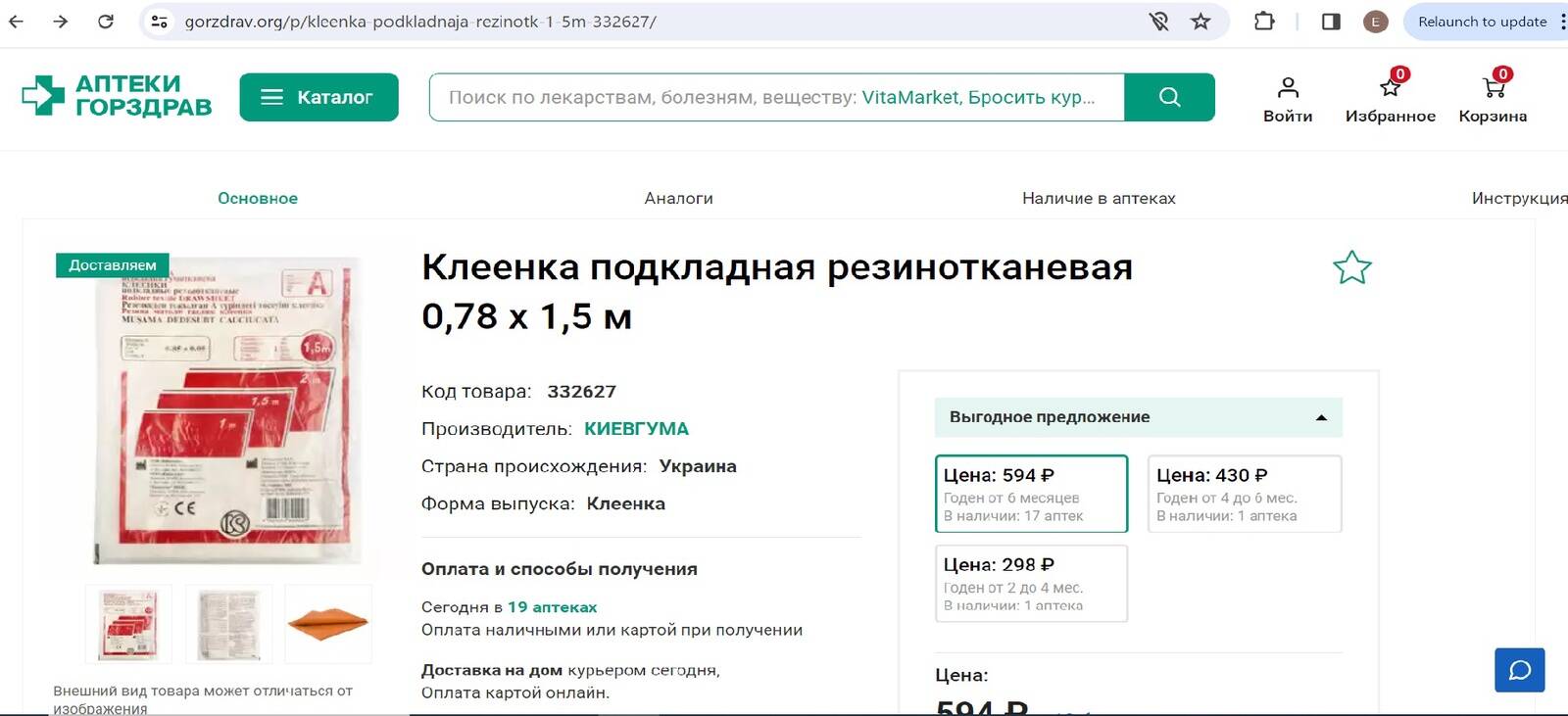The image size is (1568, 716).
Task: Click the green search magnifier button
Action: click(x=1169, y=97)
